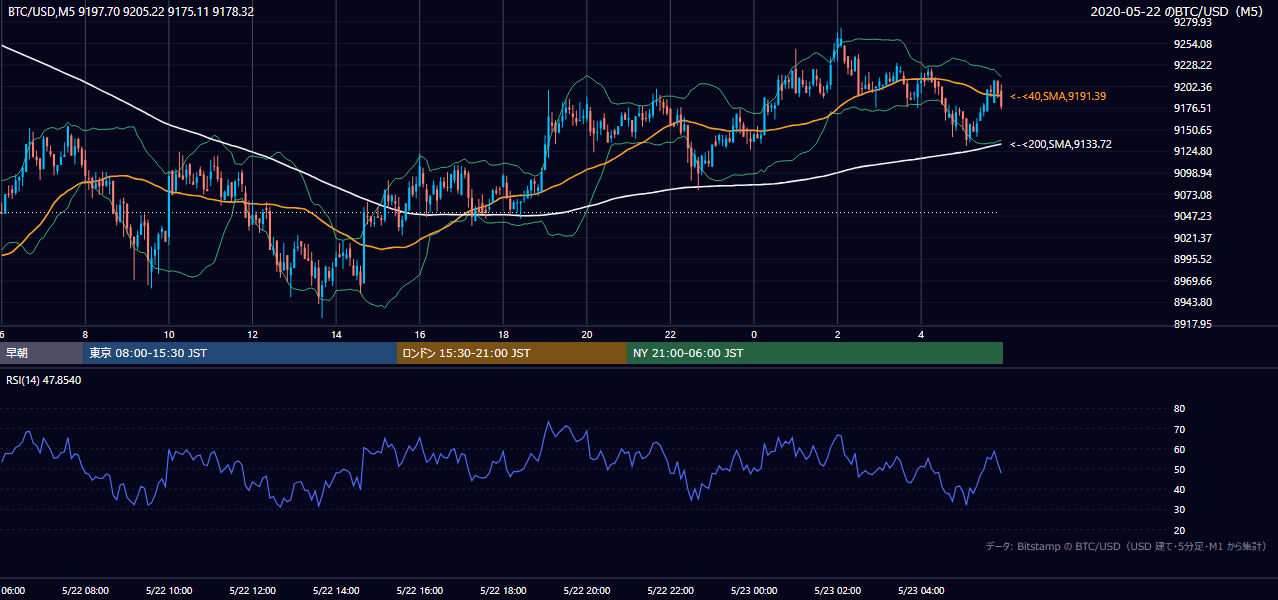Click the 5/23 02:00 date label
The image size is (1278, 600).
[838, 591]
